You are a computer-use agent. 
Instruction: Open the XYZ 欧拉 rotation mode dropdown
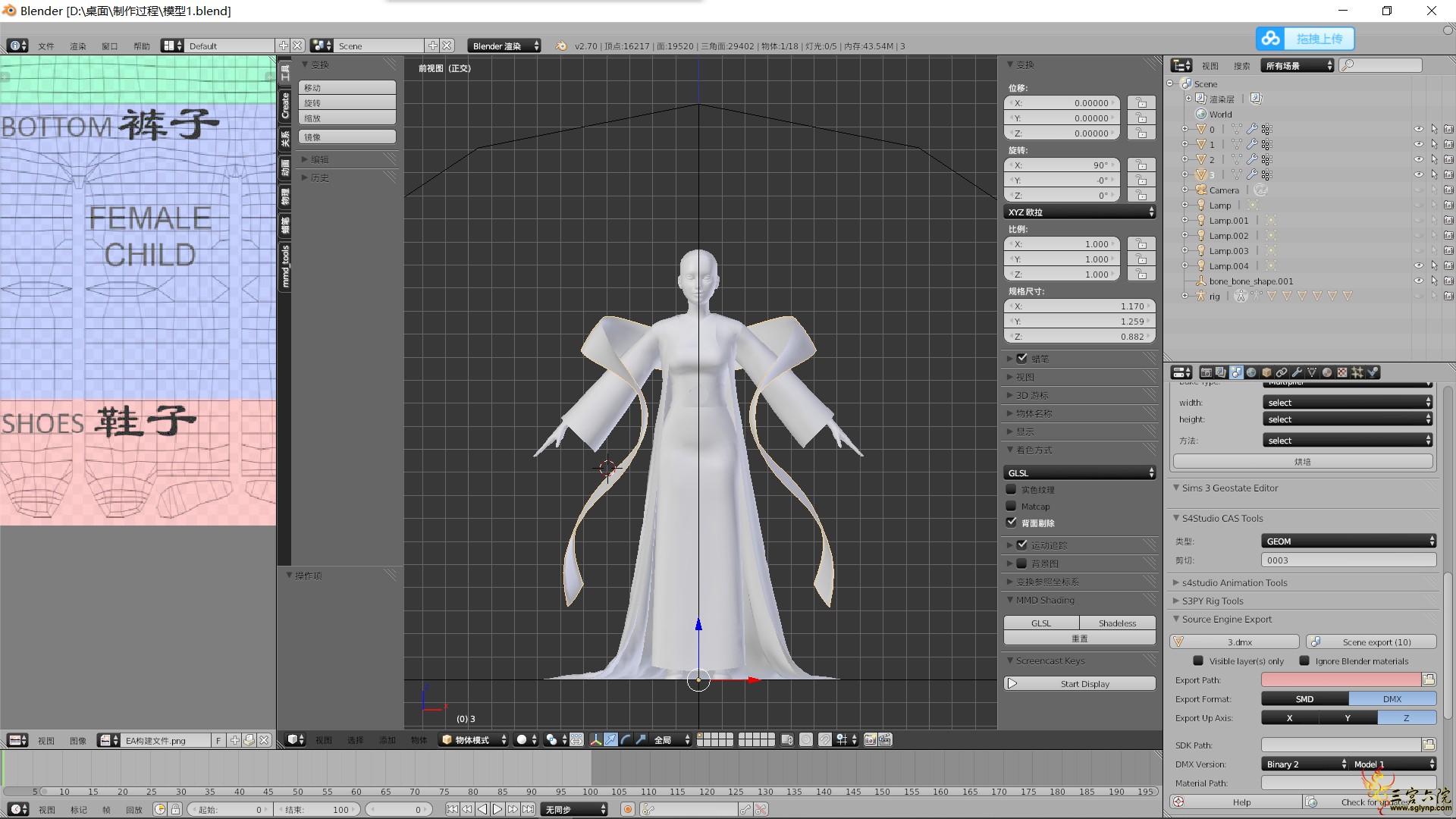[x=1080, y=212]
